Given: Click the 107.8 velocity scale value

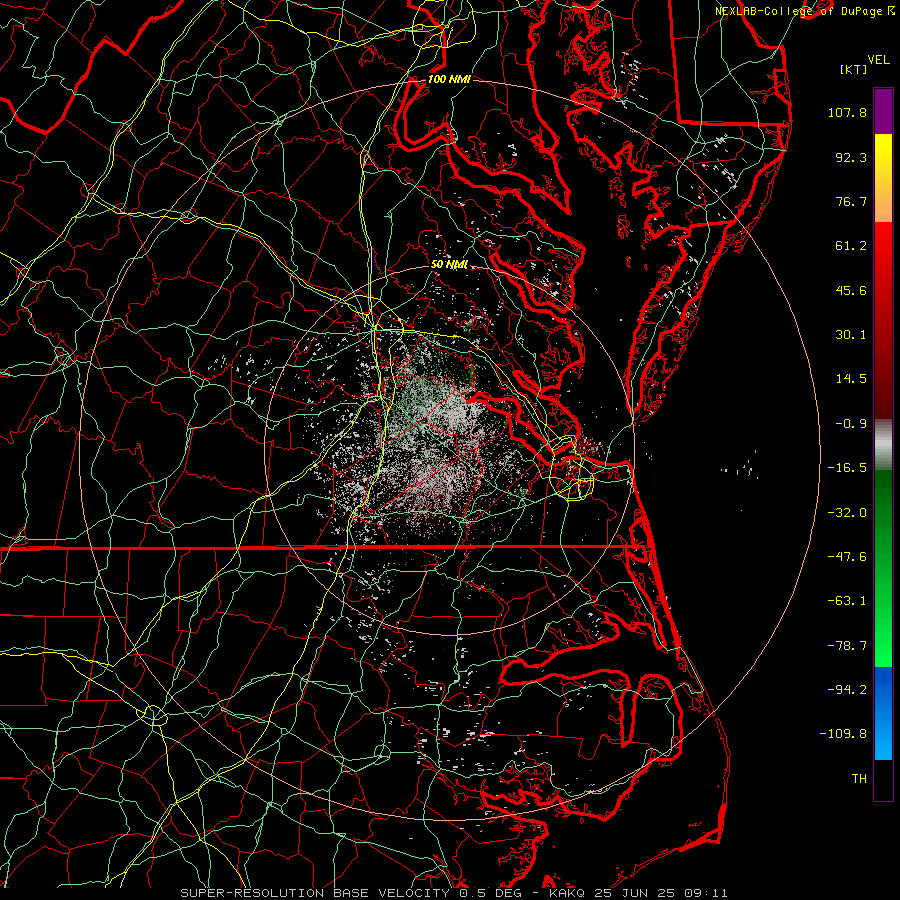Looking at the screenshot, I should coord(847,112).
